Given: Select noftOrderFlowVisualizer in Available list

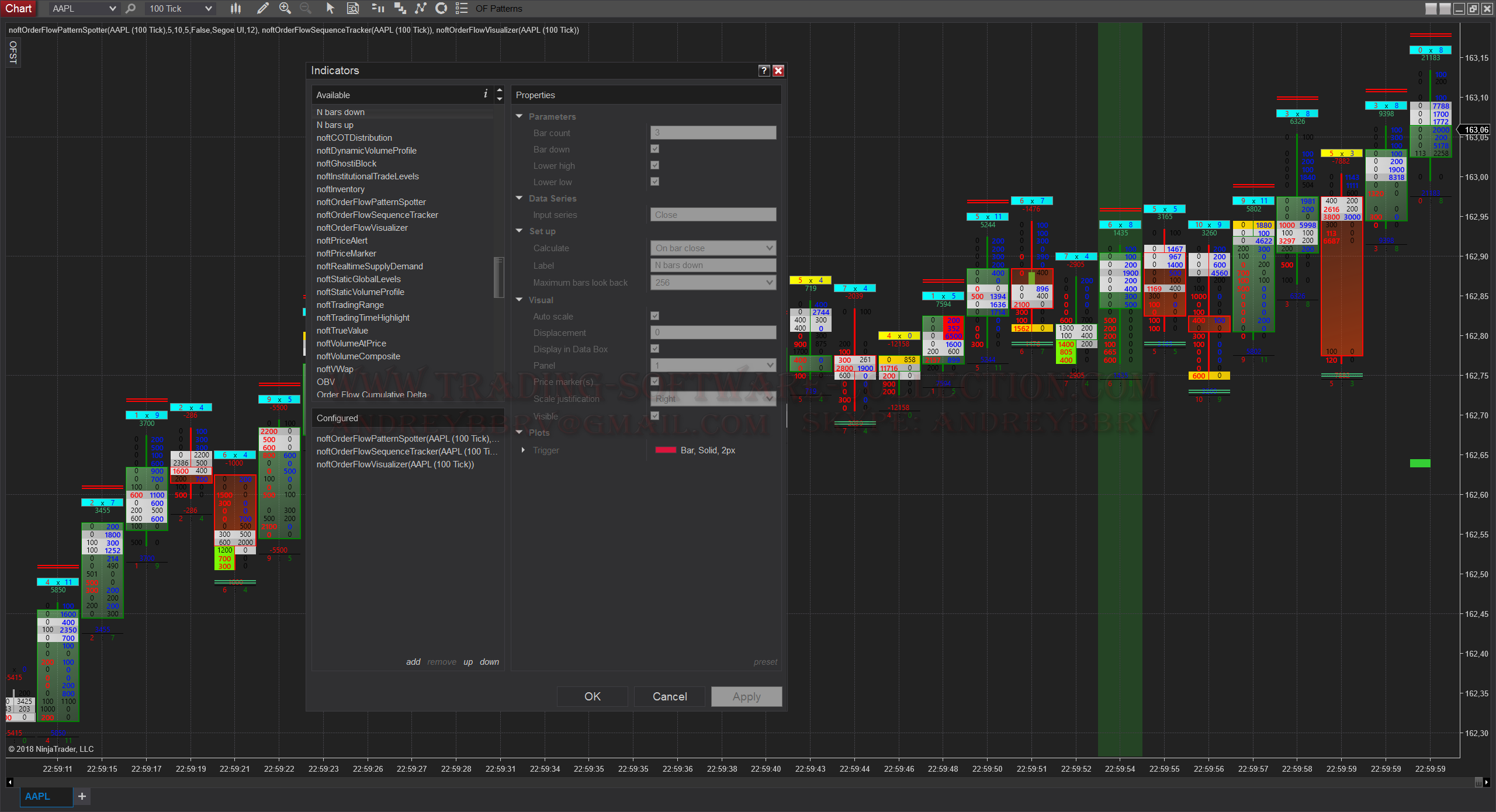Looking at the screenshot, I should (x=362, y=228).
